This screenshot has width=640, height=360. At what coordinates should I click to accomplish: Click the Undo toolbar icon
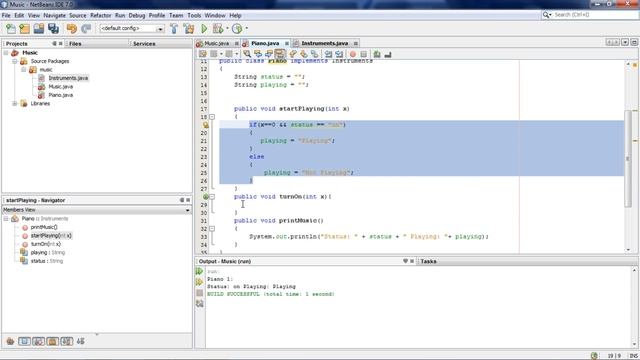coord(72,29)
